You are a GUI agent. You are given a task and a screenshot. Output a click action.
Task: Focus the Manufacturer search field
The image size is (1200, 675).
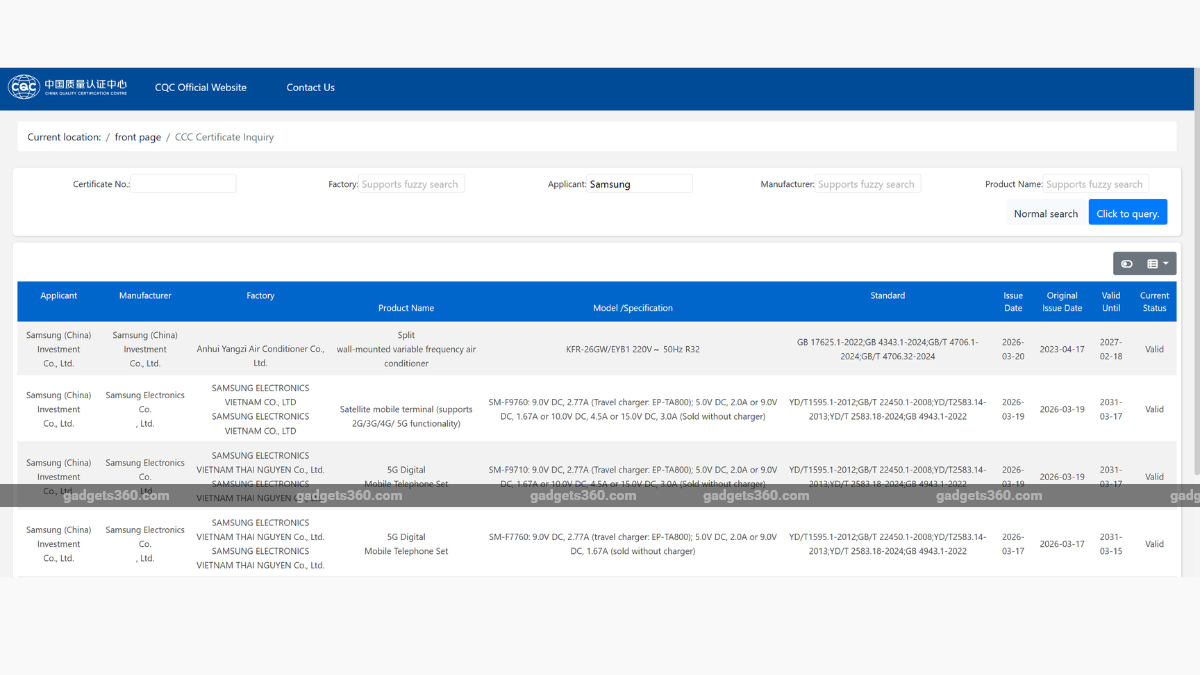coord(867,184)
